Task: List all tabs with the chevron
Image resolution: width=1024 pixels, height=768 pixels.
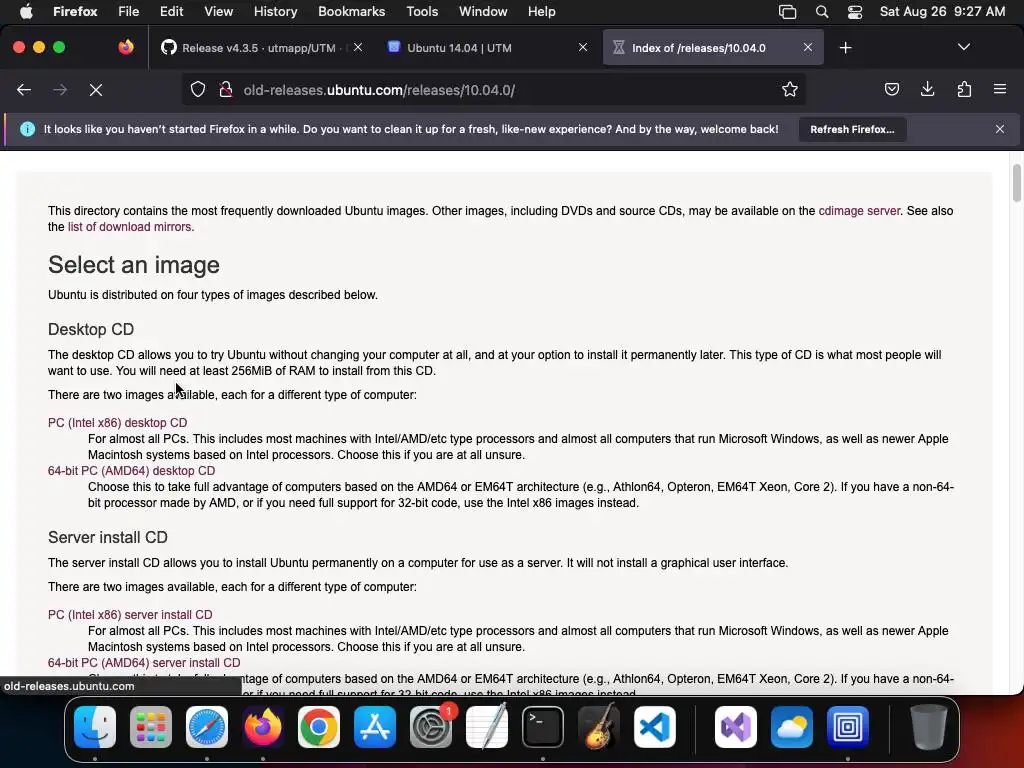Action: [x=964, y=47]
